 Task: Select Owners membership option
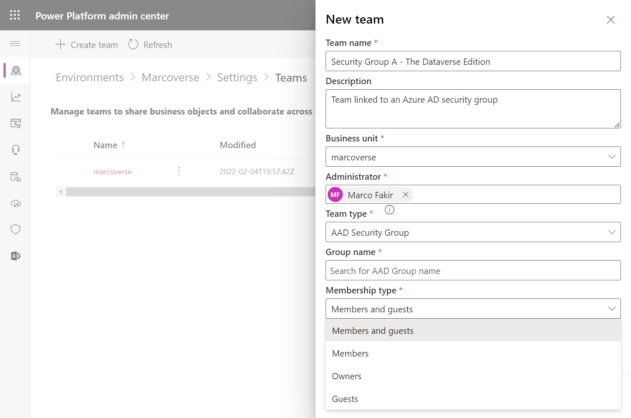[x=473, y=376]
